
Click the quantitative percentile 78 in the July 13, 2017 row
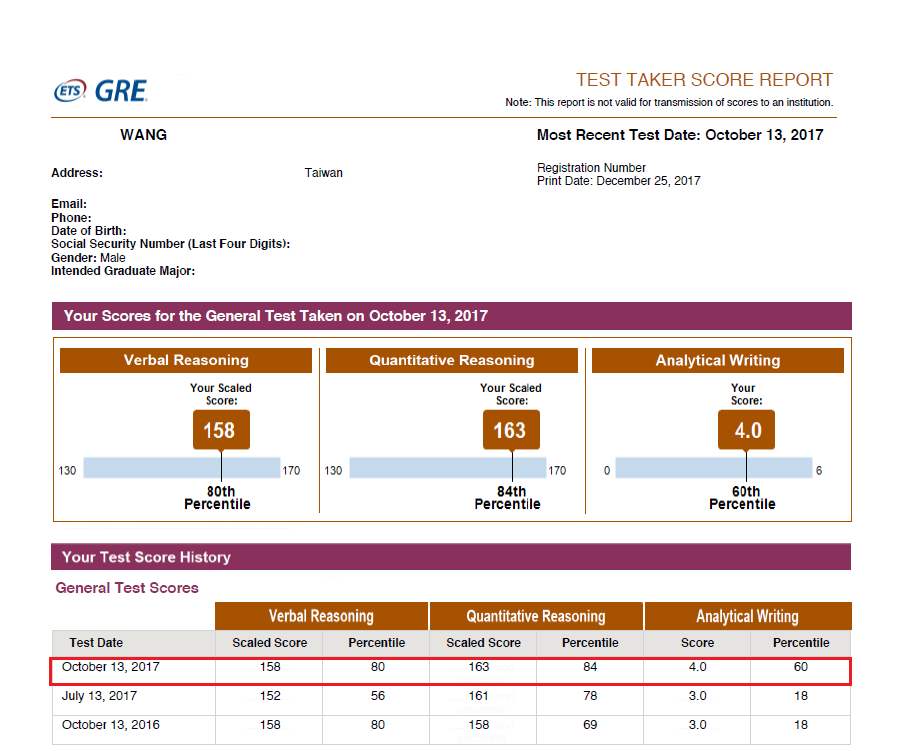[x=590, y=696]
